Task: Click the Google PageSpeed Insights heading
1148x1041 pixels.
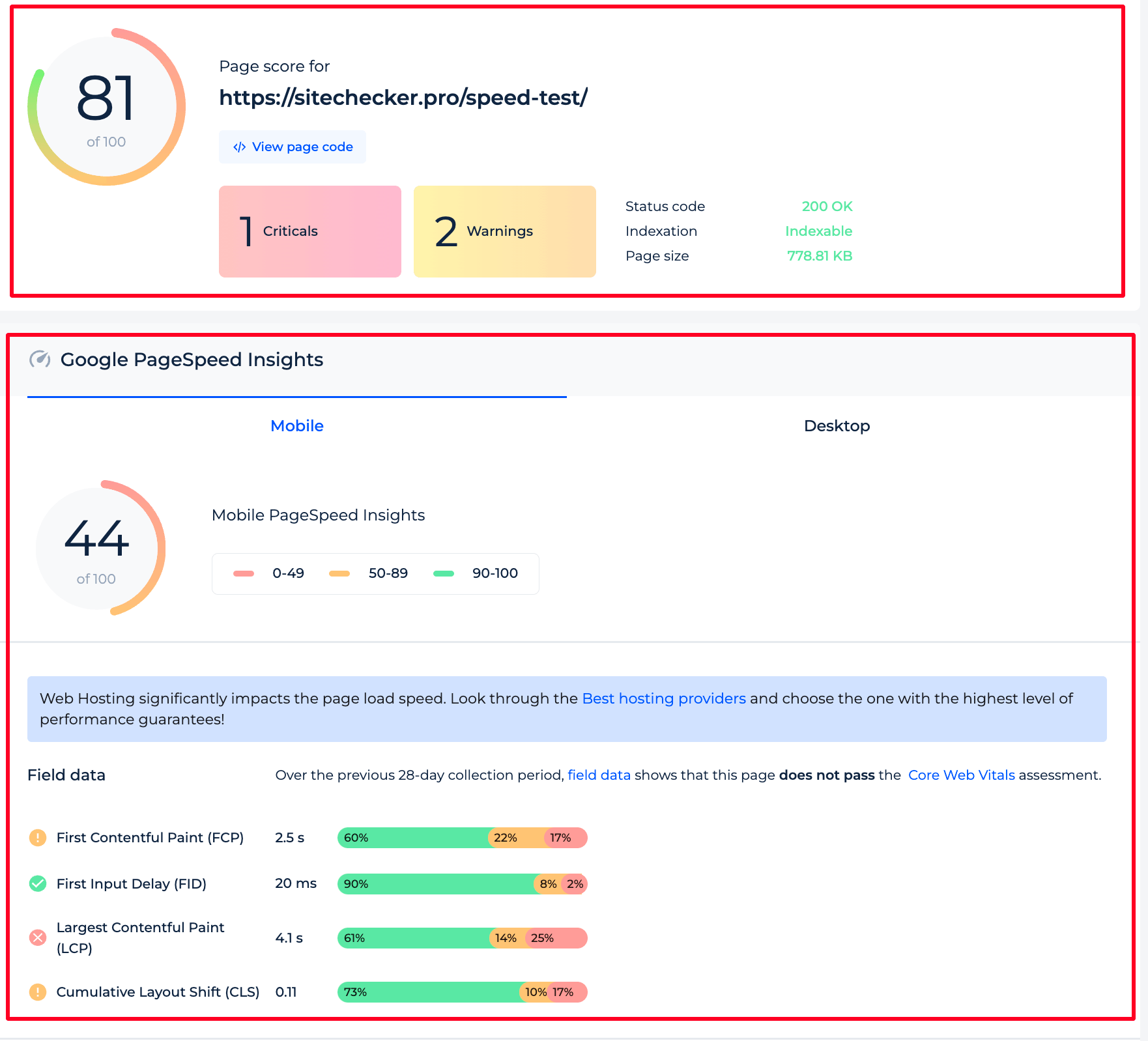Action: coord(192,360)
